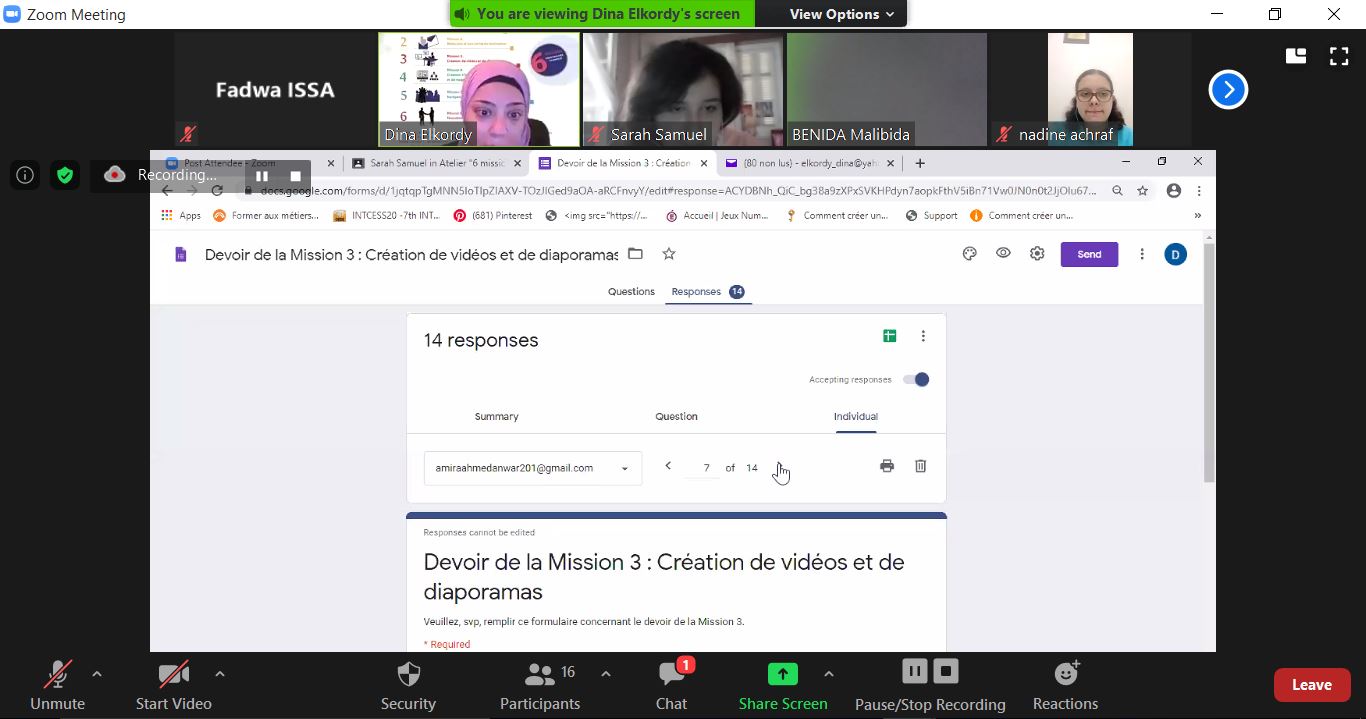Enter full screen mode in Zoom
Viewport: 1366px width, 719px height.
coord(1338,56)
